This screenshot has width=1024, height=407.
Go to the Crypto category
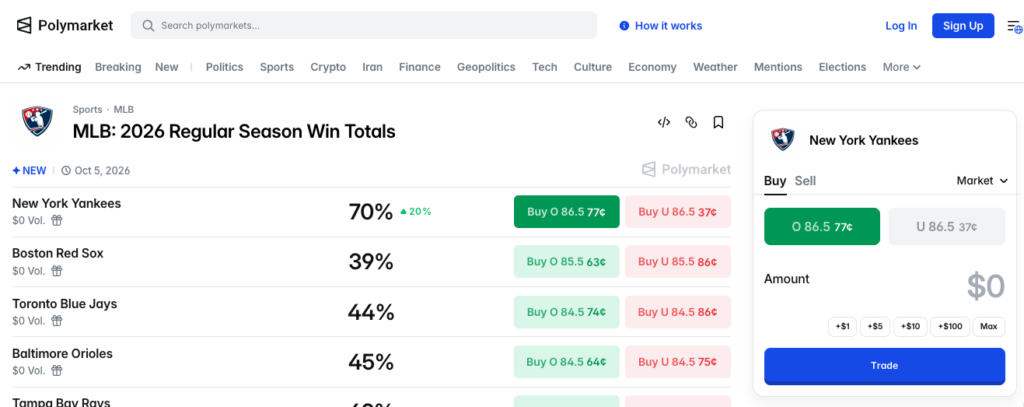pyautogui.click(x=328, y=67)
